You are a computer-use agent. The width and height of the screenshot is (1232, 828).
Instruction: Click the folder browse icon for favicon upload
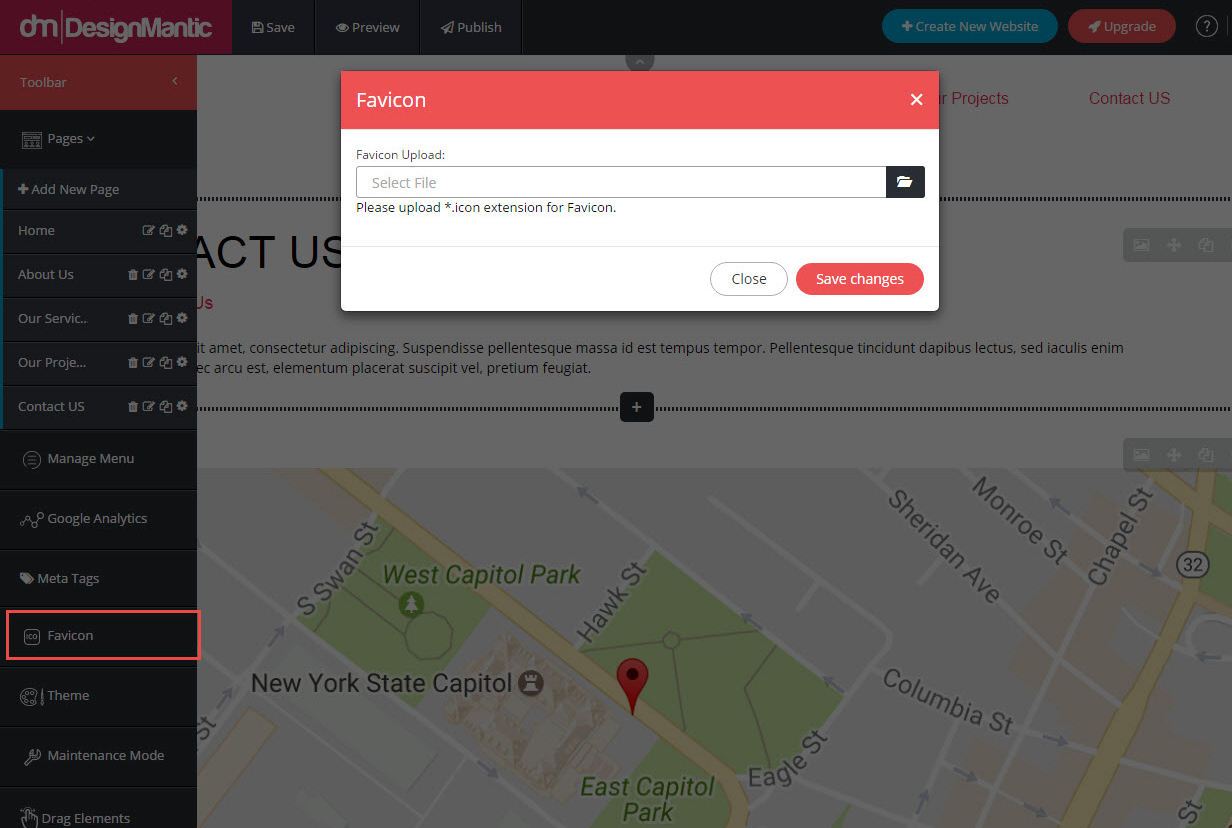coord(905,182)
